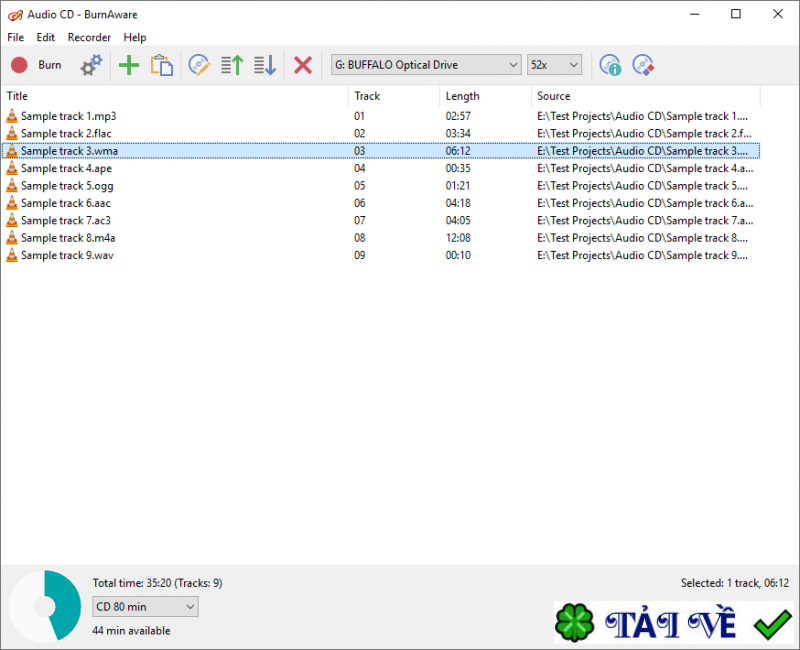
Task: Click VLC icon of Sample track 8.m4a
Action: click(12, 237)
